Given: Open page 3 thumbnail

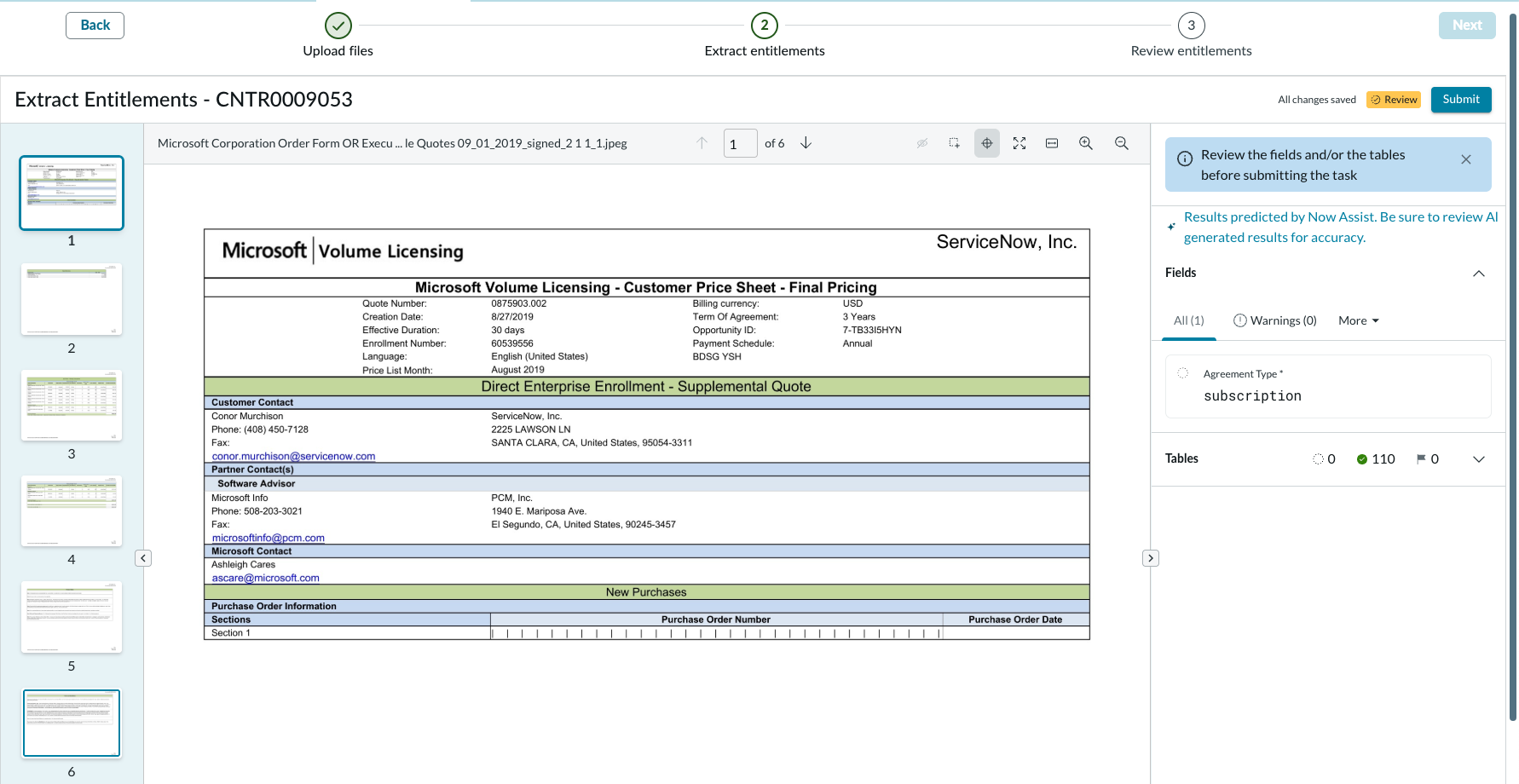Looking at the screenshot, I should pos(72,405).
